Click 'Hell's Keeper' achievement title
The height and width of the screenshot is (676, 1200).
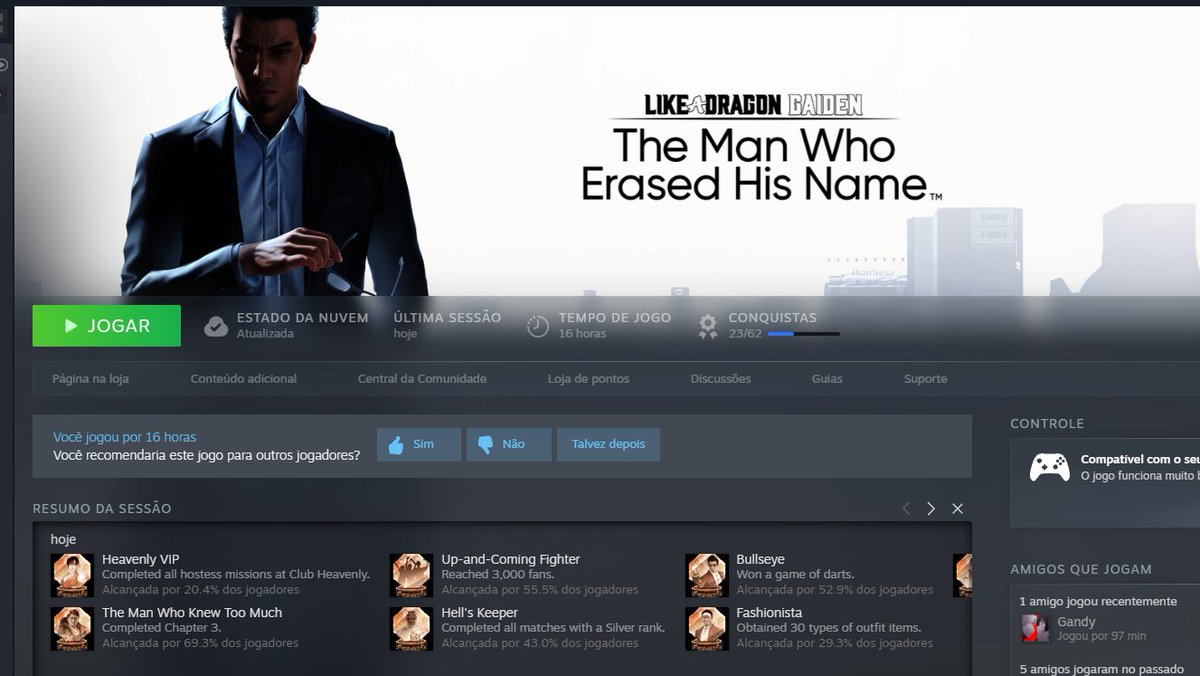tap(480, 612)
